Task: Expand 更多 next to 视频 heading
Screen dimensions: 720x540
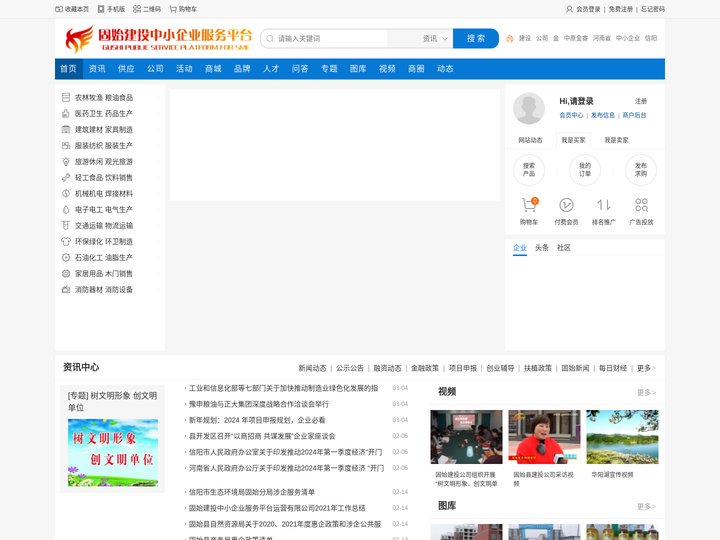Action: (x=646, y=392)
